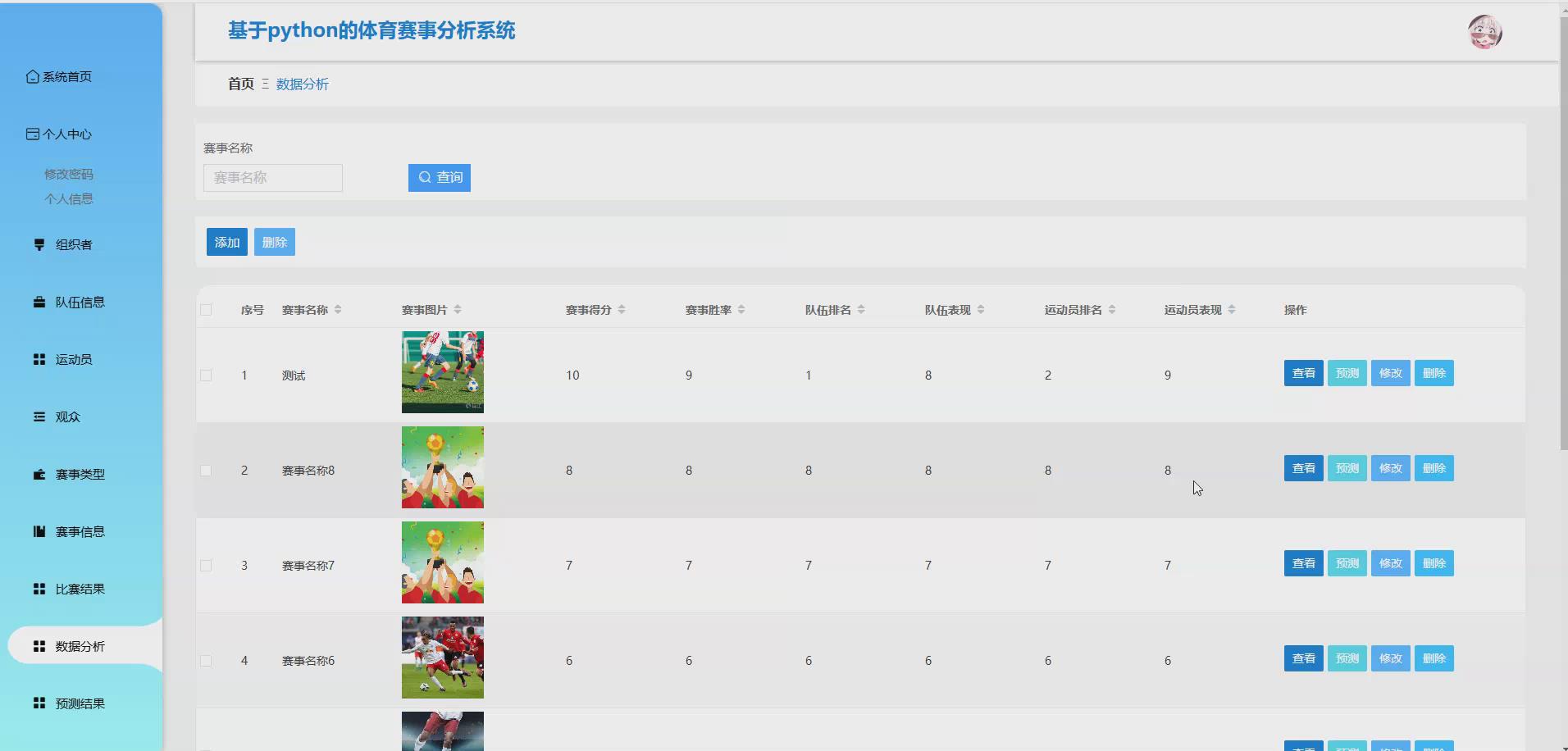Screen dimensions: 1568x751
Task: Sort by 运动员表现 column arrows
Action: coord(1232,310)
